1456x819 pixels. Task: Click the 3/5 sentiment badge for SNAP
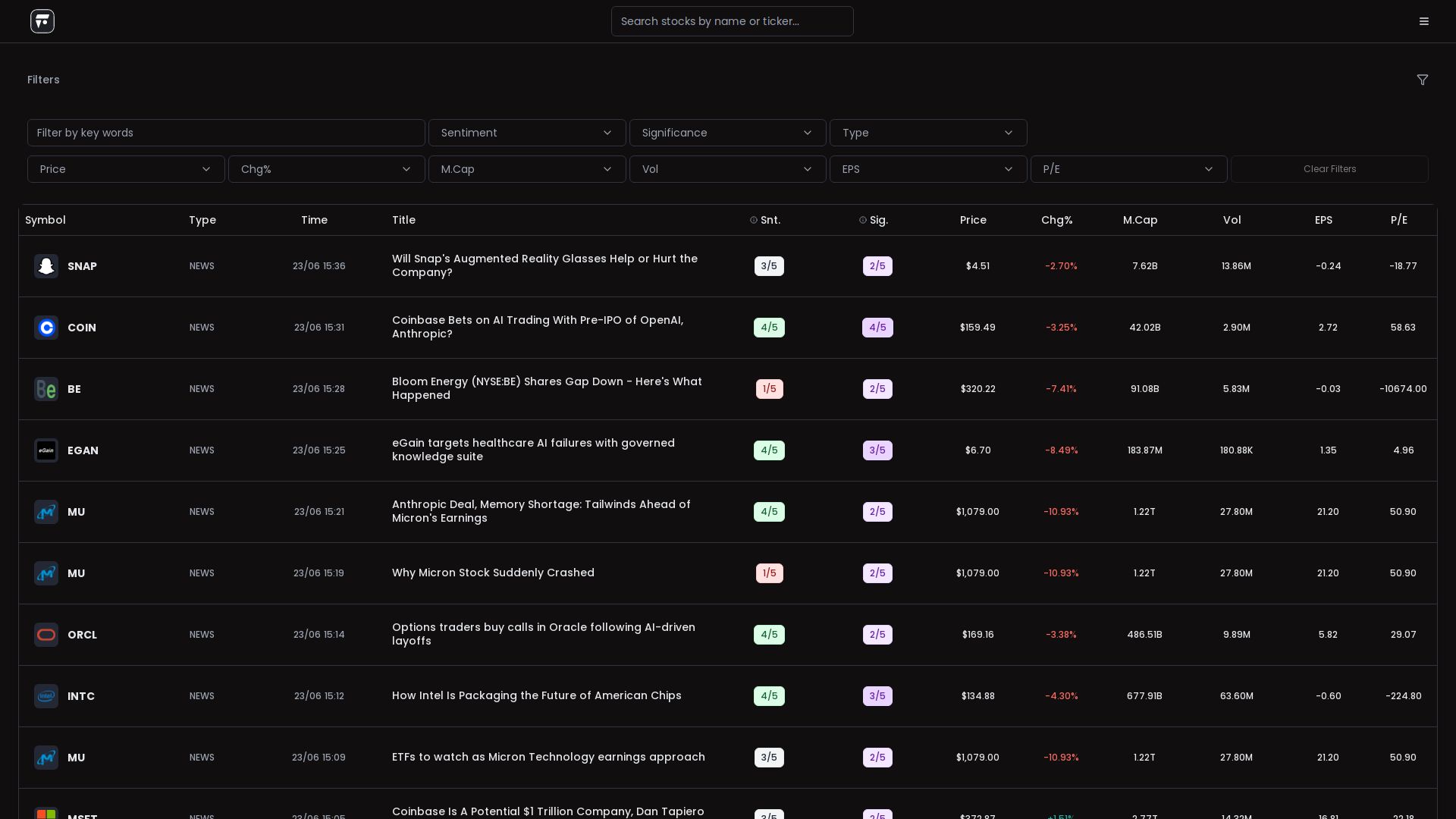[x=769, y=266]
